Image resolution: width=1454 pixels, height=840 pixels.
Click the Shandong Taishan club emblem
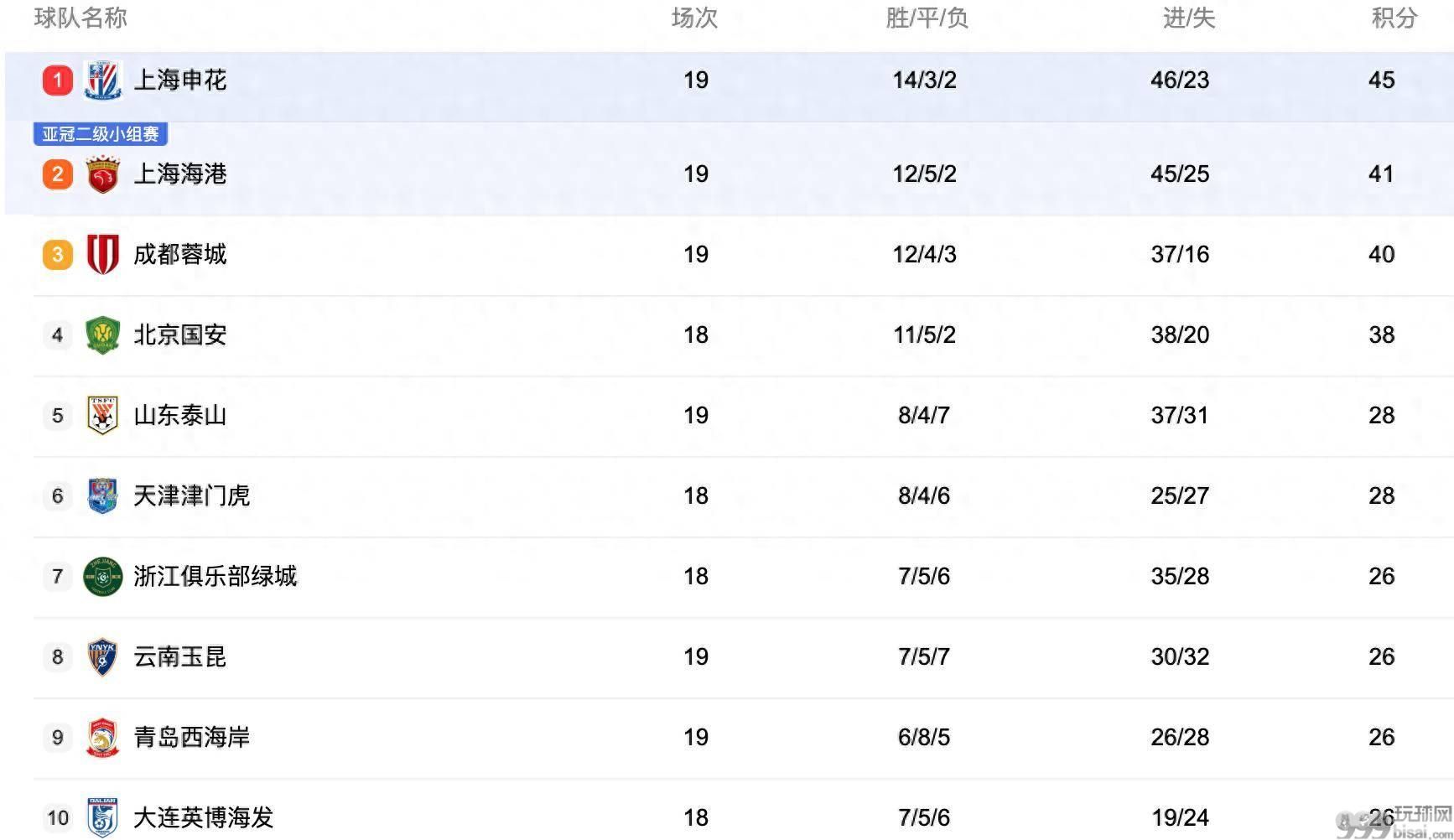[103, 416]
